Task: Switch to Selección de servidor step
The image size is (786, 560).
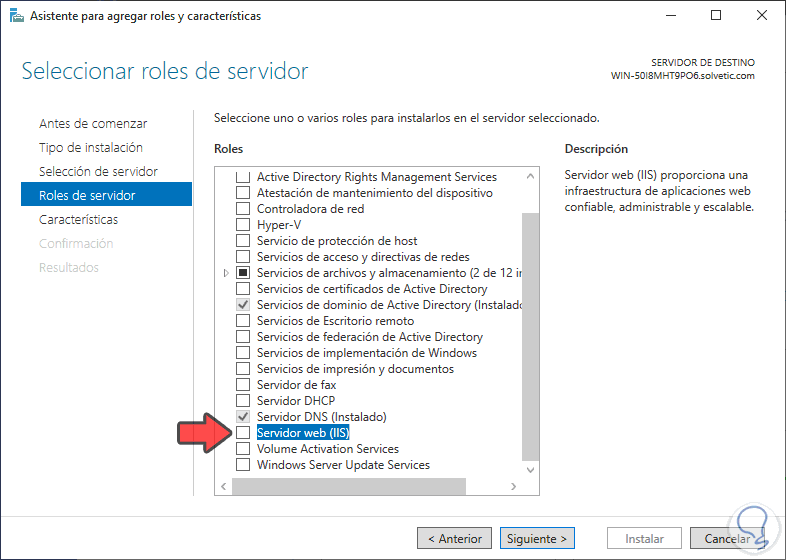Action: 98,172
